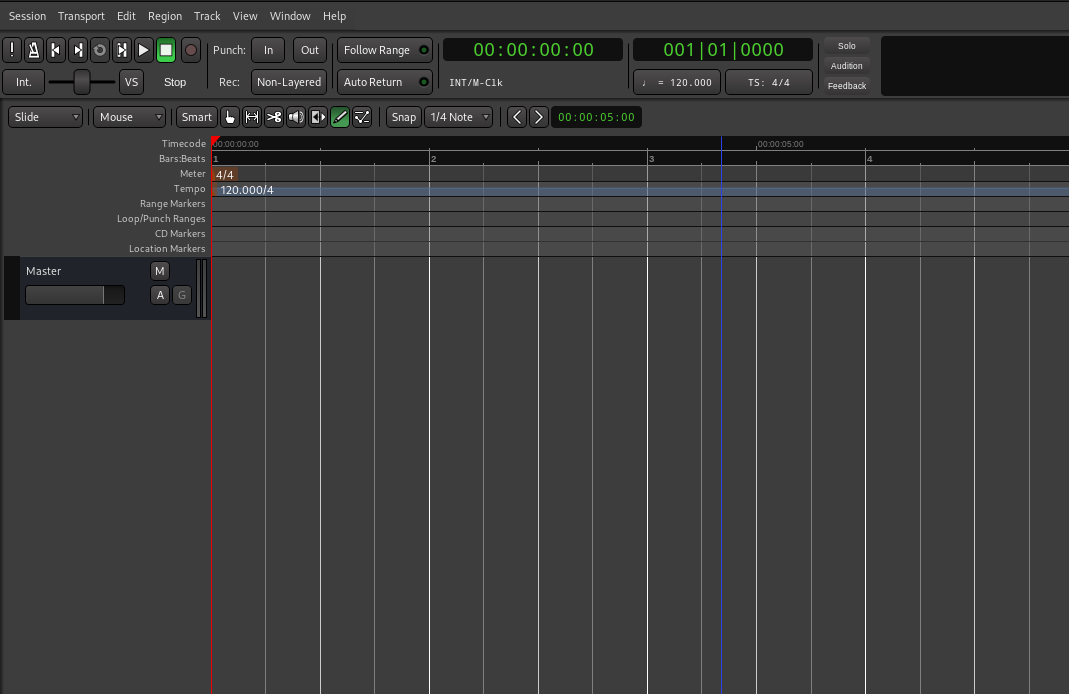Open the 1/4 Note grid dropdown
Screen dimensions: 1069x694
pos(458,117)
